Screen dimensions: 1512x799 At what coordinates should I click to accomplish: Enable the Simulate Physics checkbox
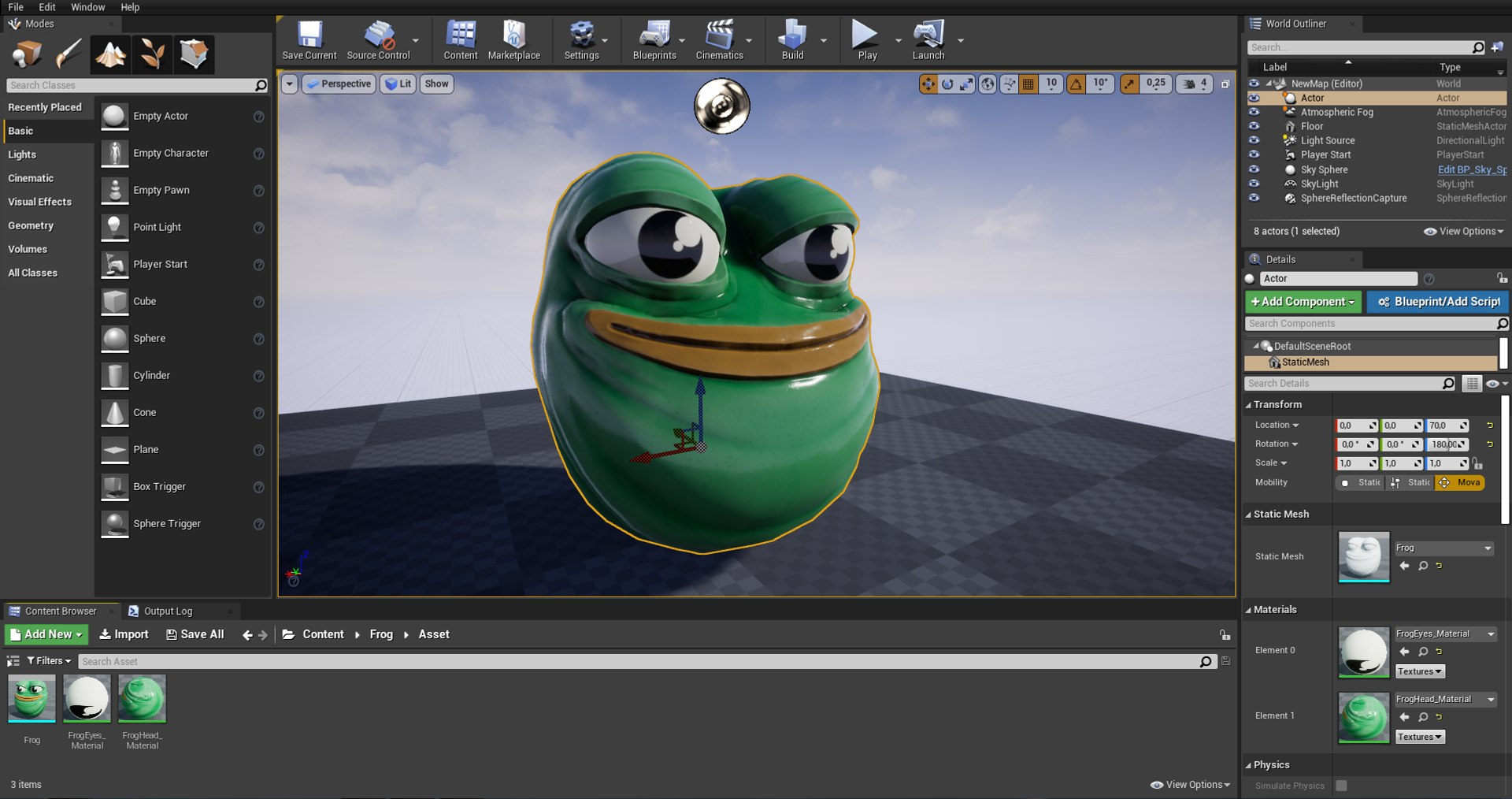click(x=1341, y=786)
